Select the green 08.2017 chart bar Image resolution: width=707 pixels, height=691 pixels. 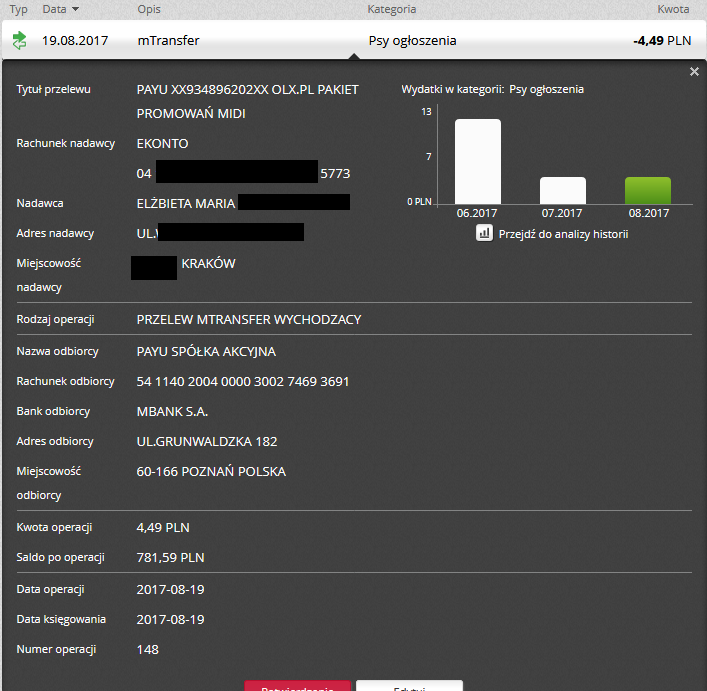click(x=648, y=189)
